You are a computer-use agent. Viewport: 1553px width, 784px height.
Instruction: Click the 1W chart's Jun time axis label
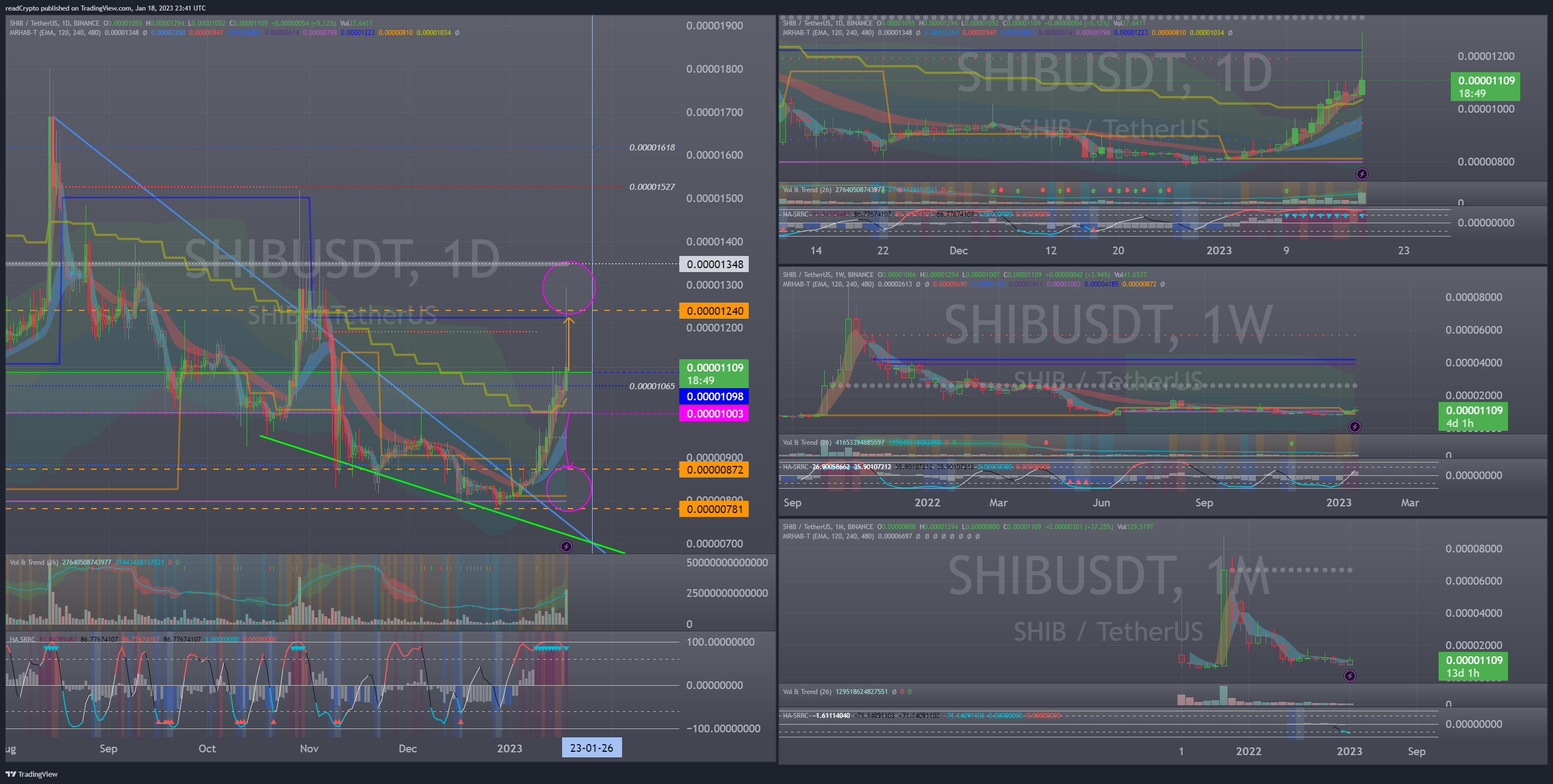pyautogui.click(x=1101, y=502)
